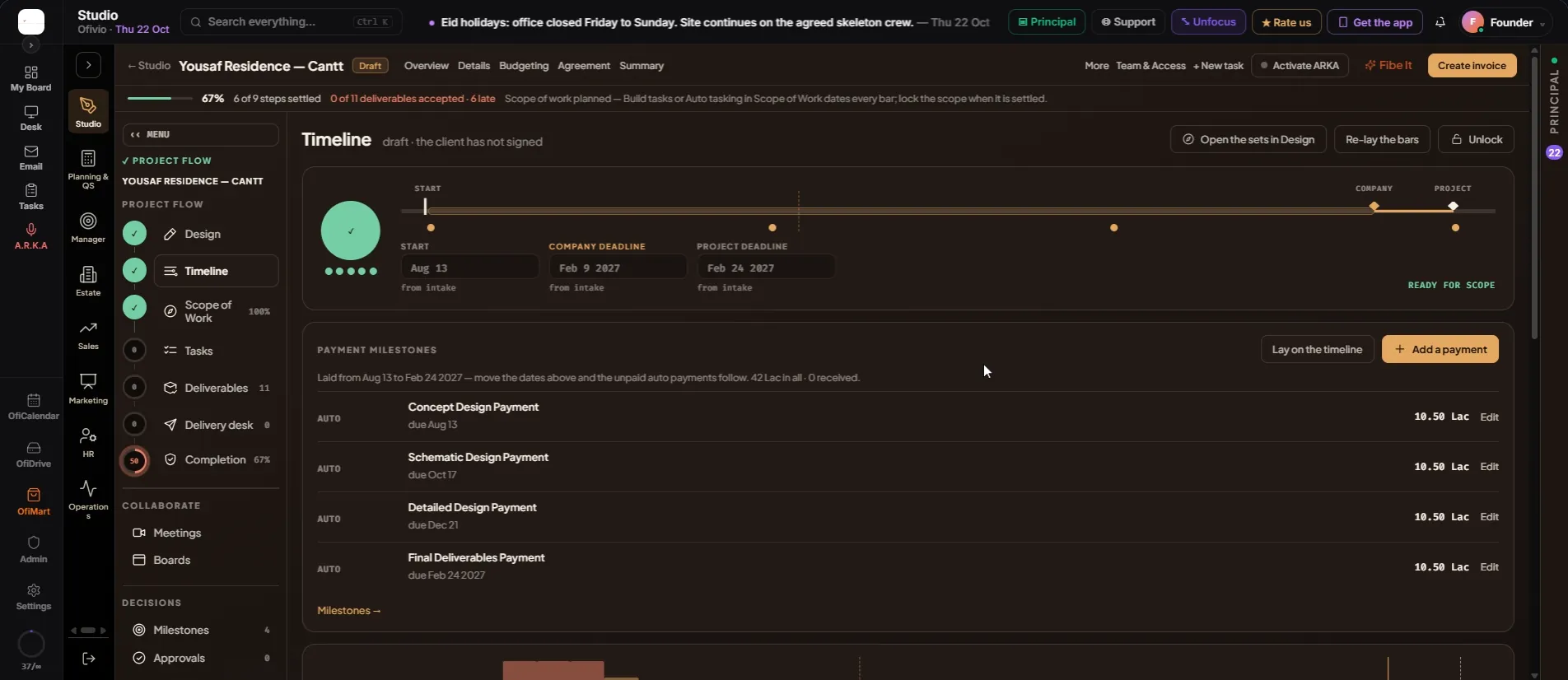Open the Overview tab
Screen dimensions: 1568x680
(426, 66)
